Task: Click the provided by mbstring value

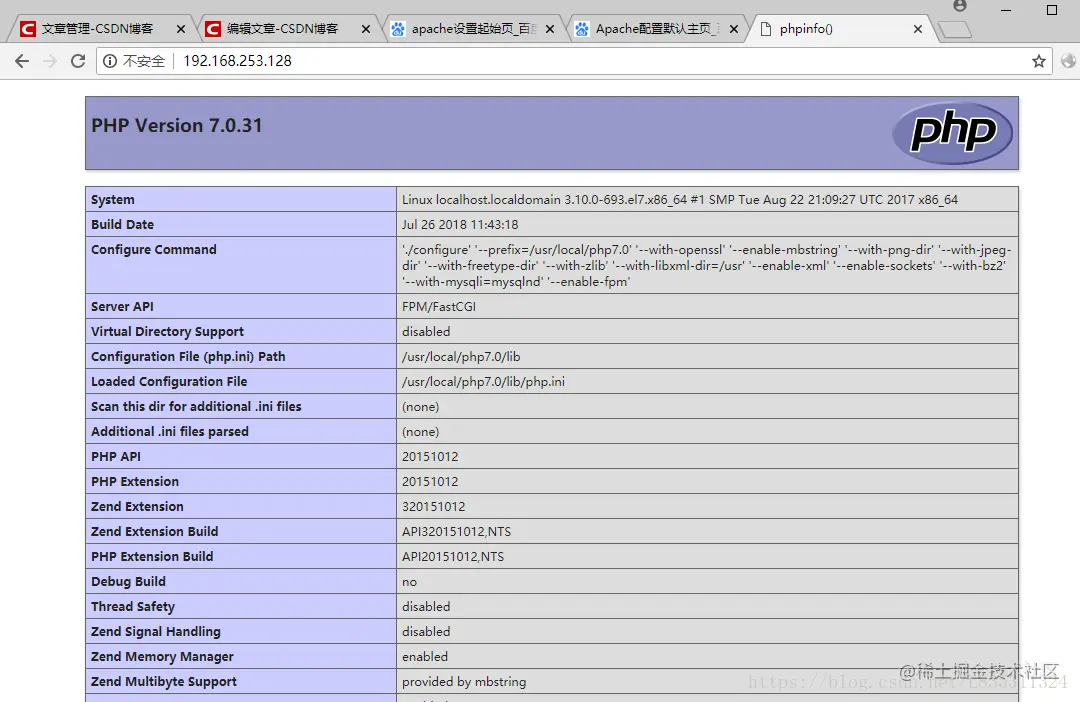Action: (464, 682)
